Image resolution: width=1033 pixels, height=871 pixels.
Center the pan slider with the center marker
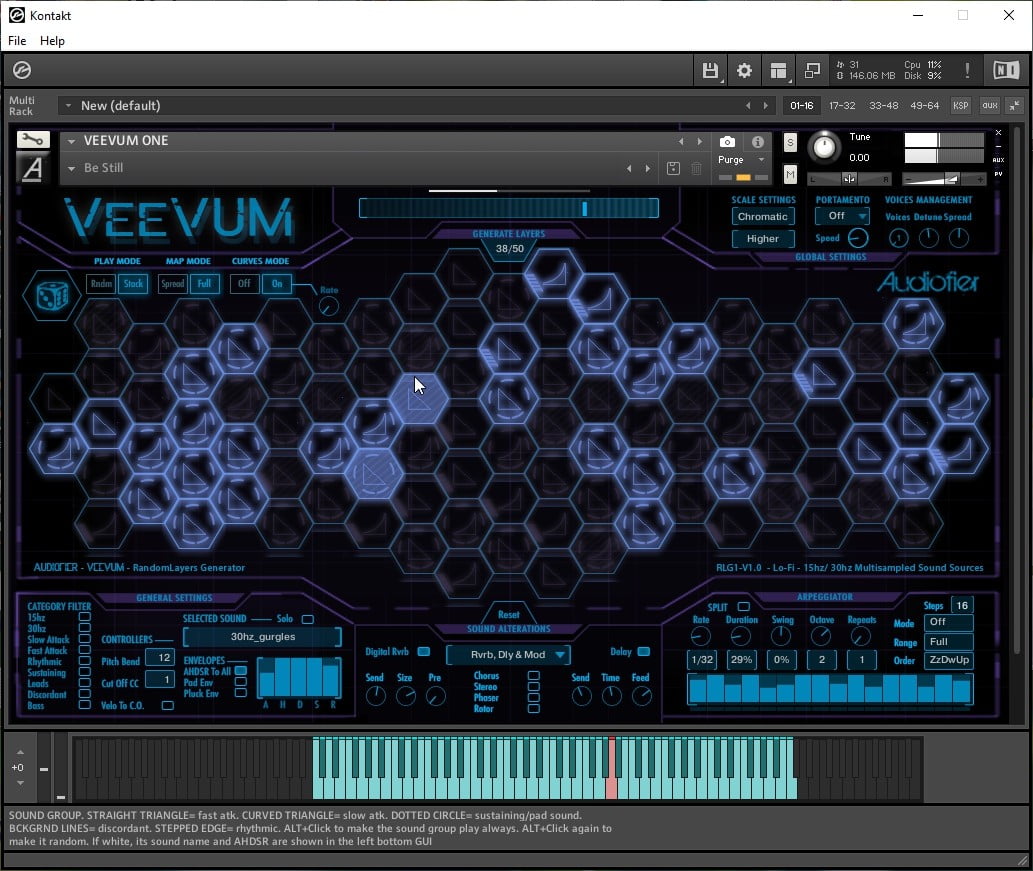[x=849, y=179]
